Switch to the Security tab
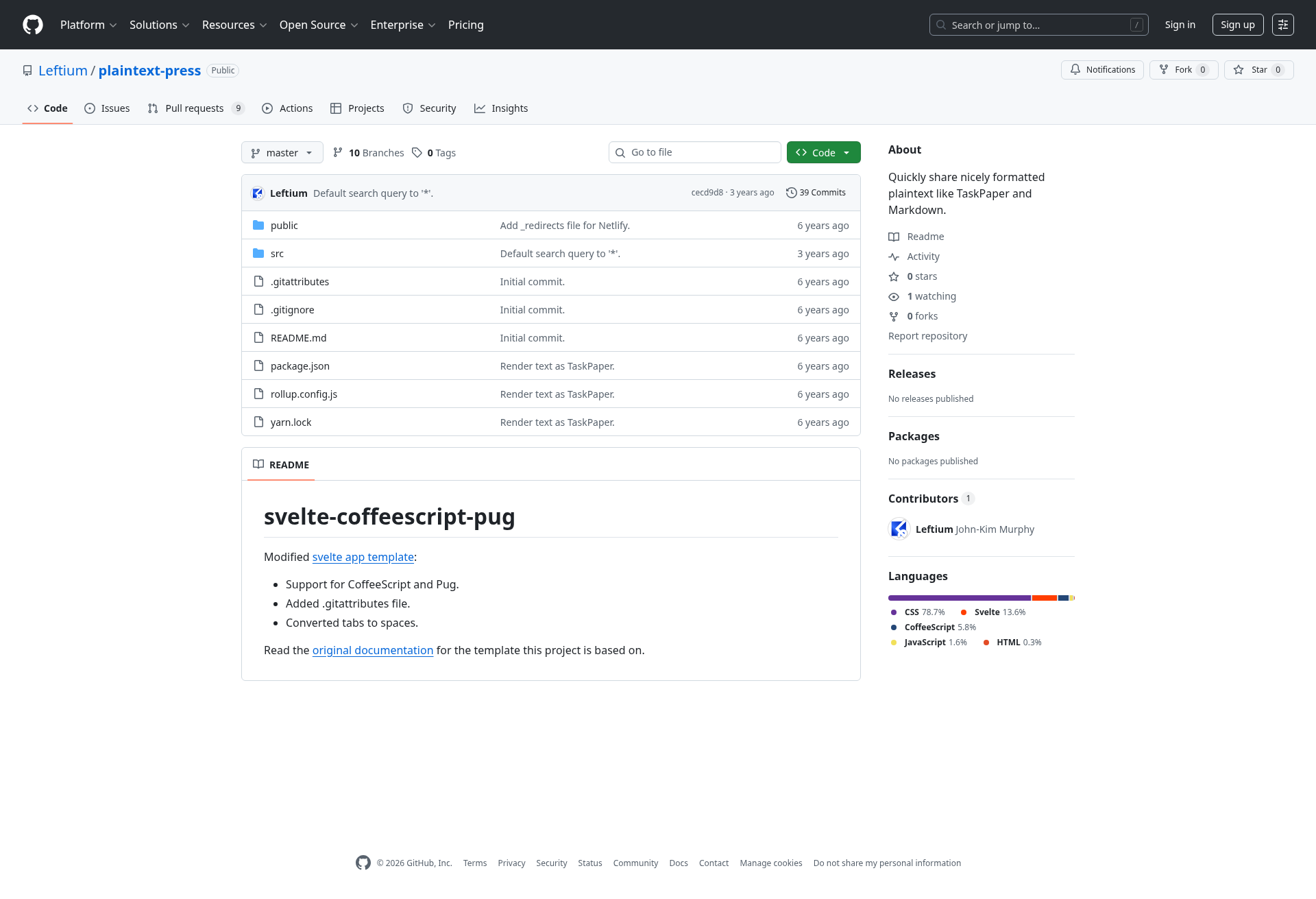The width and height of the screenshot is (1316, 899). pyautogui.click(x=429, y=108)
